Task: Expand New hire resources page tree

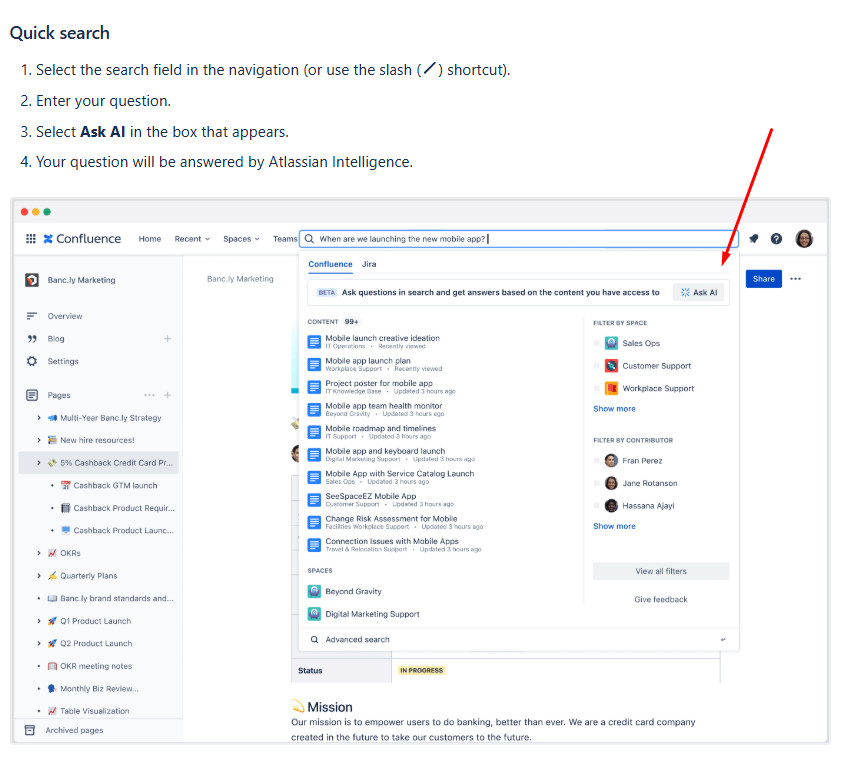Action: click(39, 440)
